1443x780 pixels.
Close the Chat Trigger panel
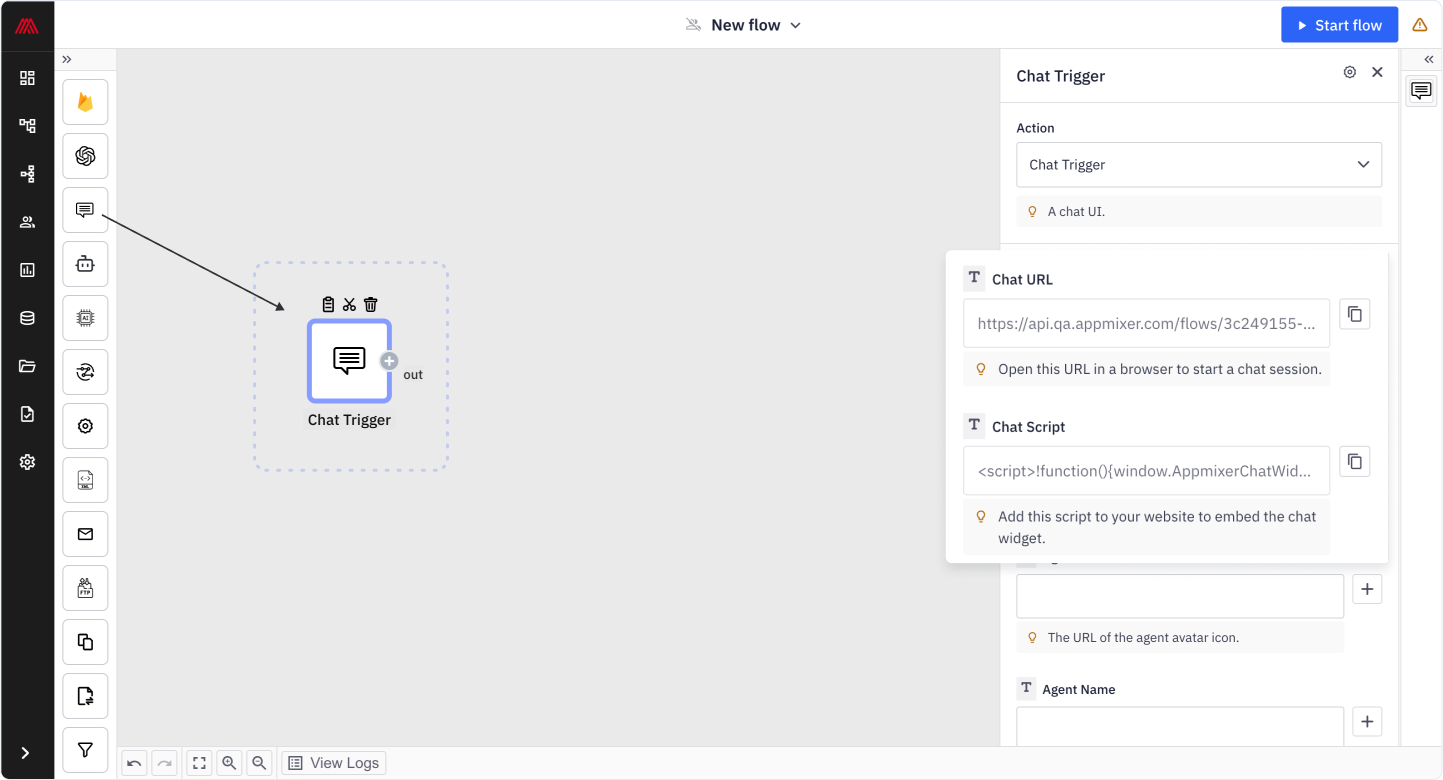click(x=1377, y=72)
